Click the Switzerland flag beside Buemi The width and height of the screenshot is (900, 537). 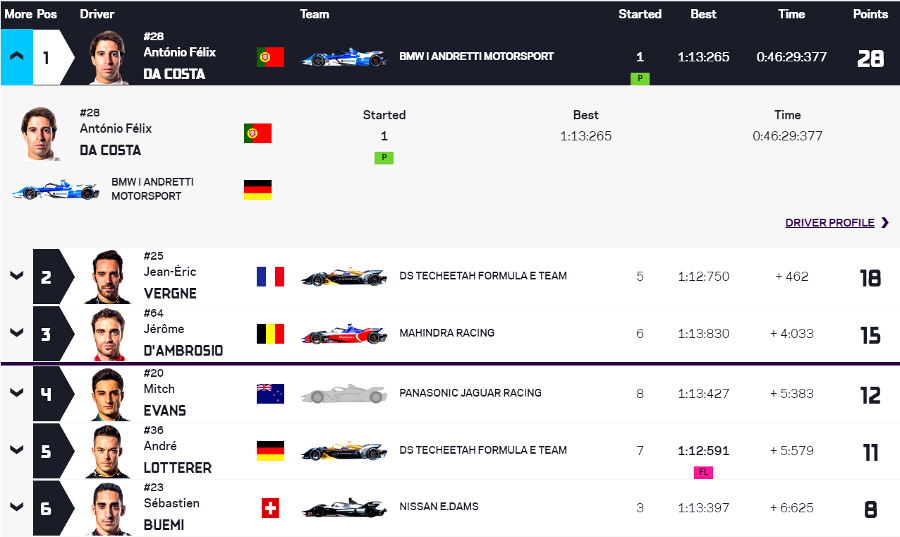click(270, 508)
